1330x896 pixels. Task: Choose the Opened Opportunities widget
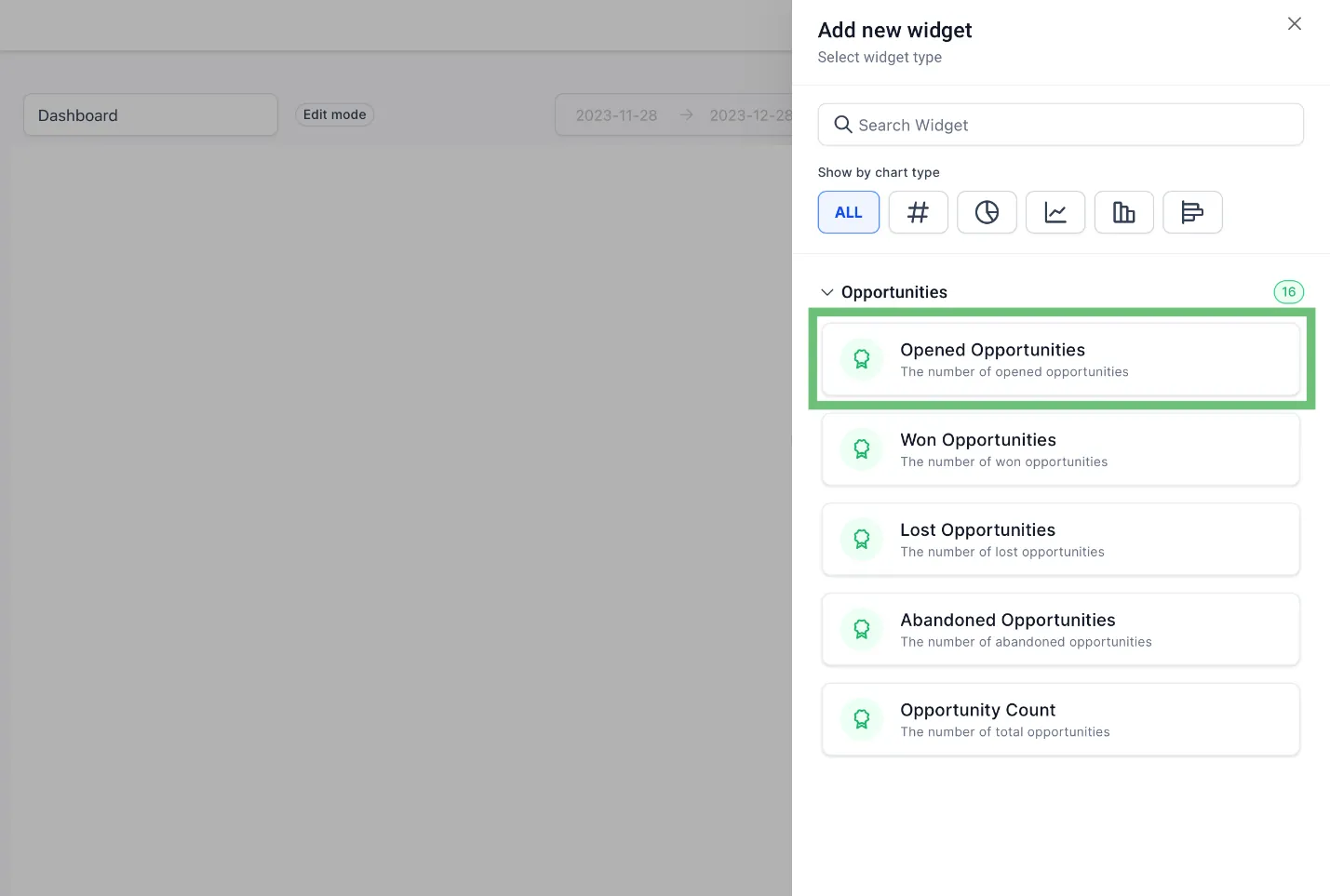pyautogui.click(x=1060, y=360)
